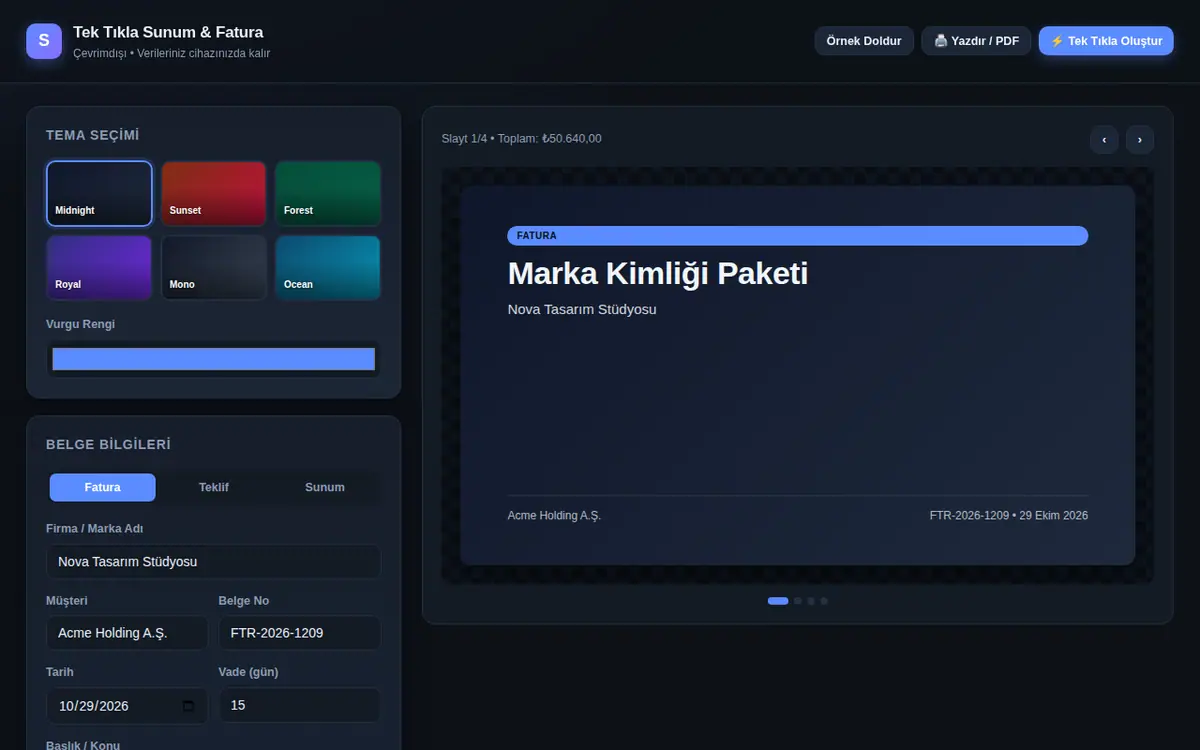Jump to the fourth slide dot
The image size is (1200, 750).
[x=824, y=601]
